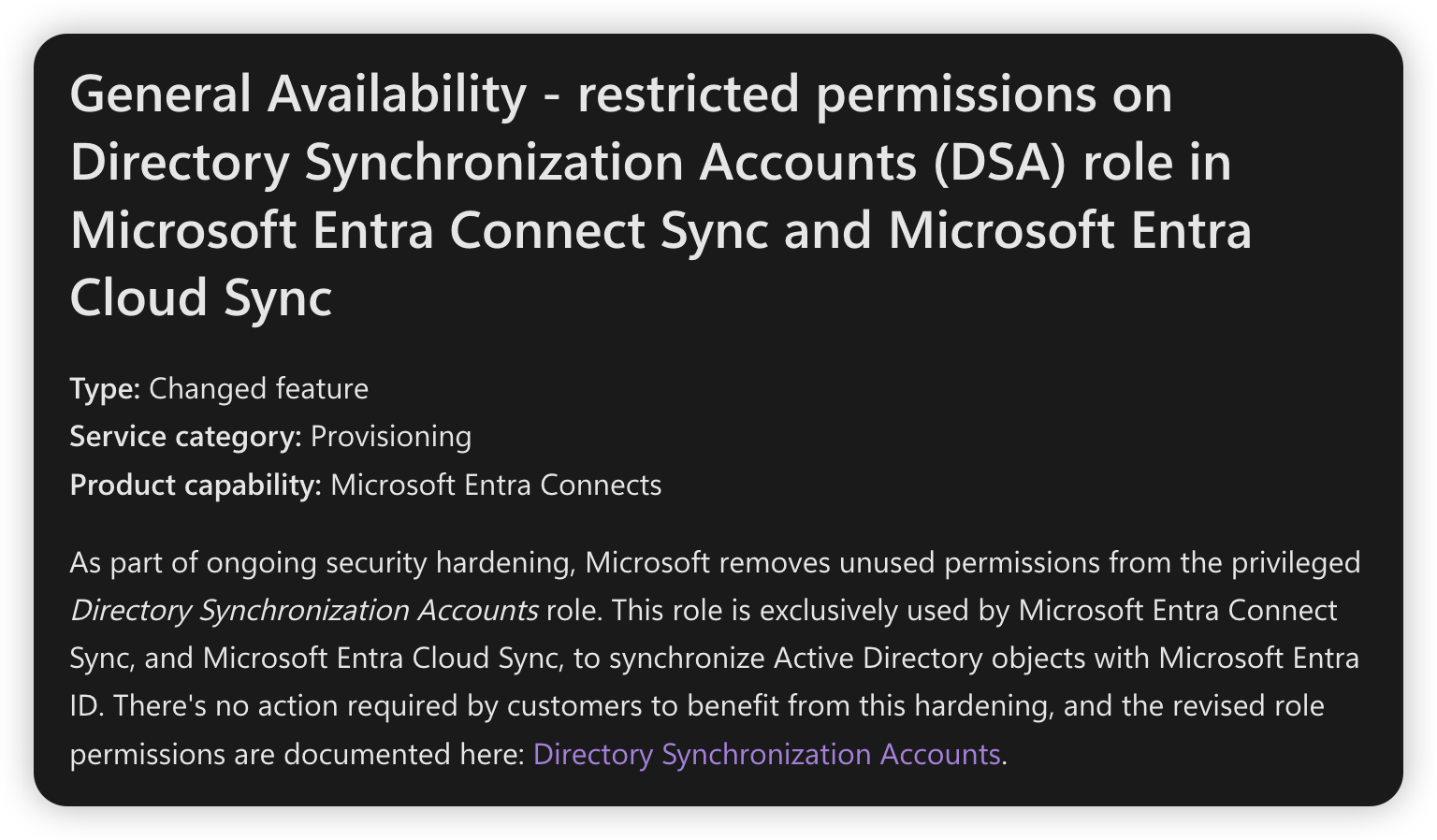This screenshot has height=840, width=1437.
Task: Click 'Microsoft Entra Connect Sync' in the heading
Action: point(420,230)
